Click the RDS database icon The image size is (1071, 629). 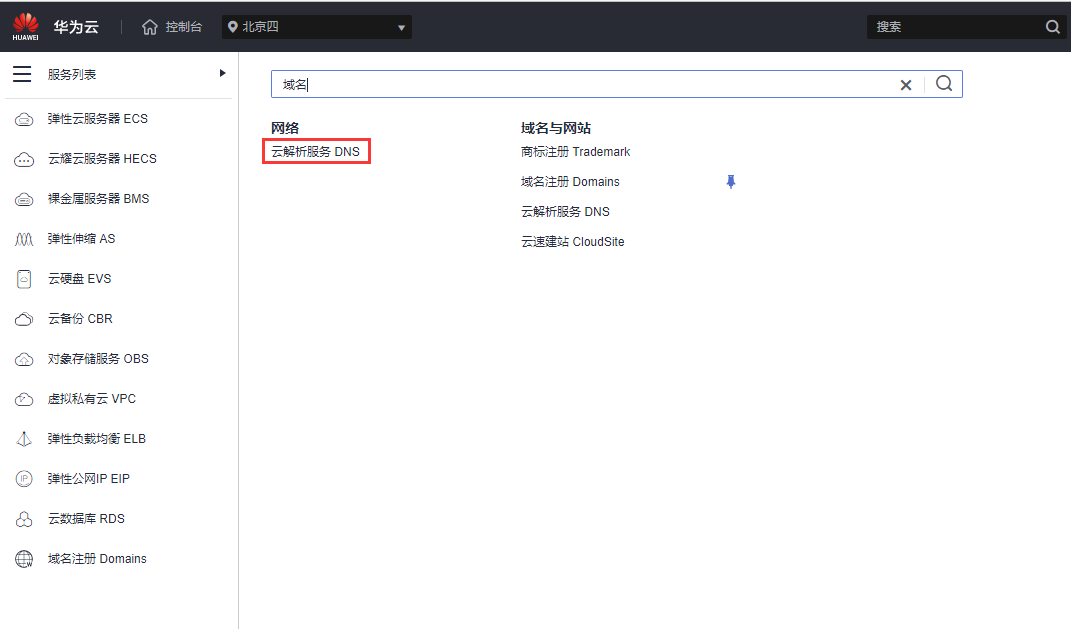24,519
